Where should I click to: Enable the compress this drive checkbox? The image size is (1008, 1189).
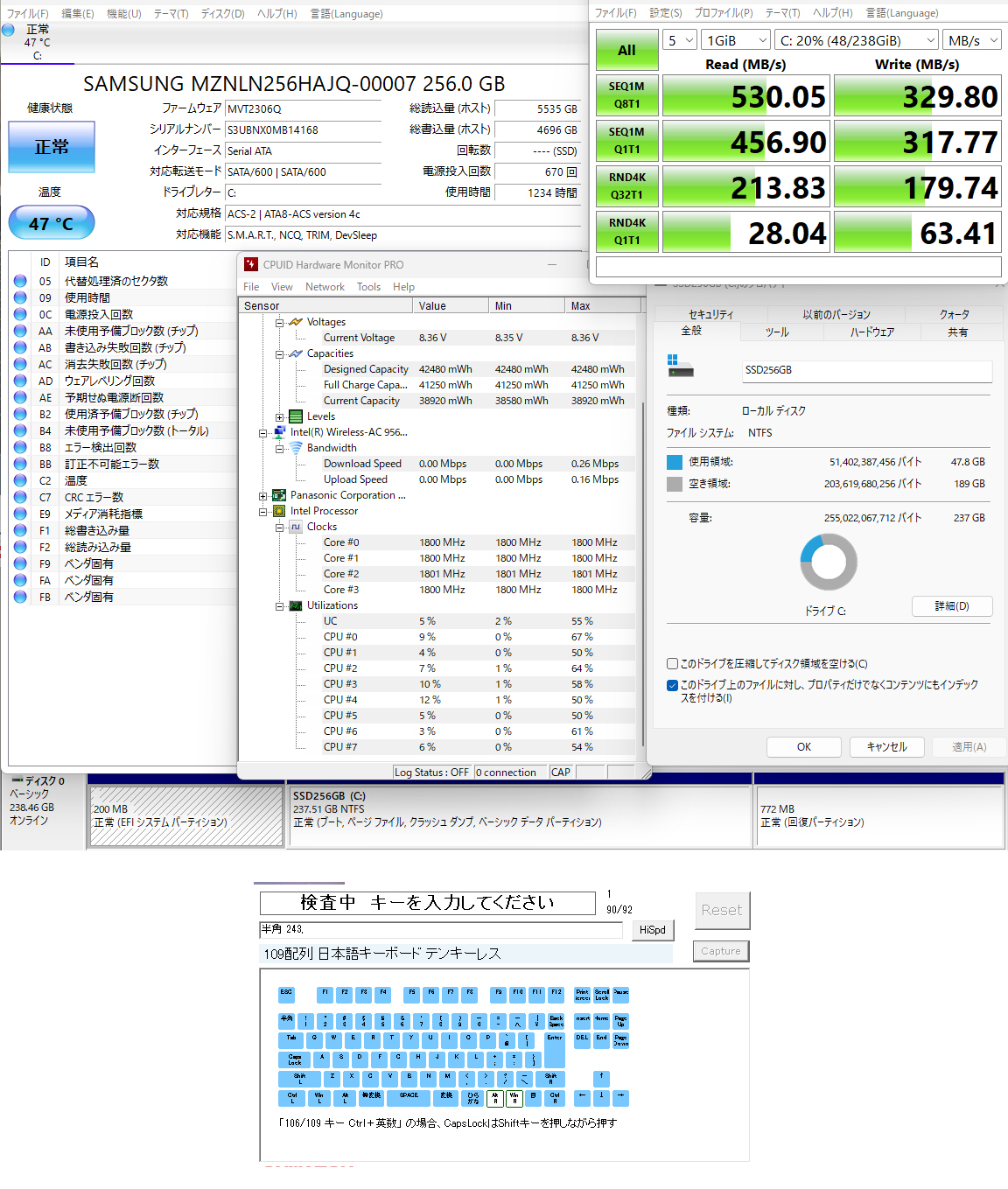(672, 664)
